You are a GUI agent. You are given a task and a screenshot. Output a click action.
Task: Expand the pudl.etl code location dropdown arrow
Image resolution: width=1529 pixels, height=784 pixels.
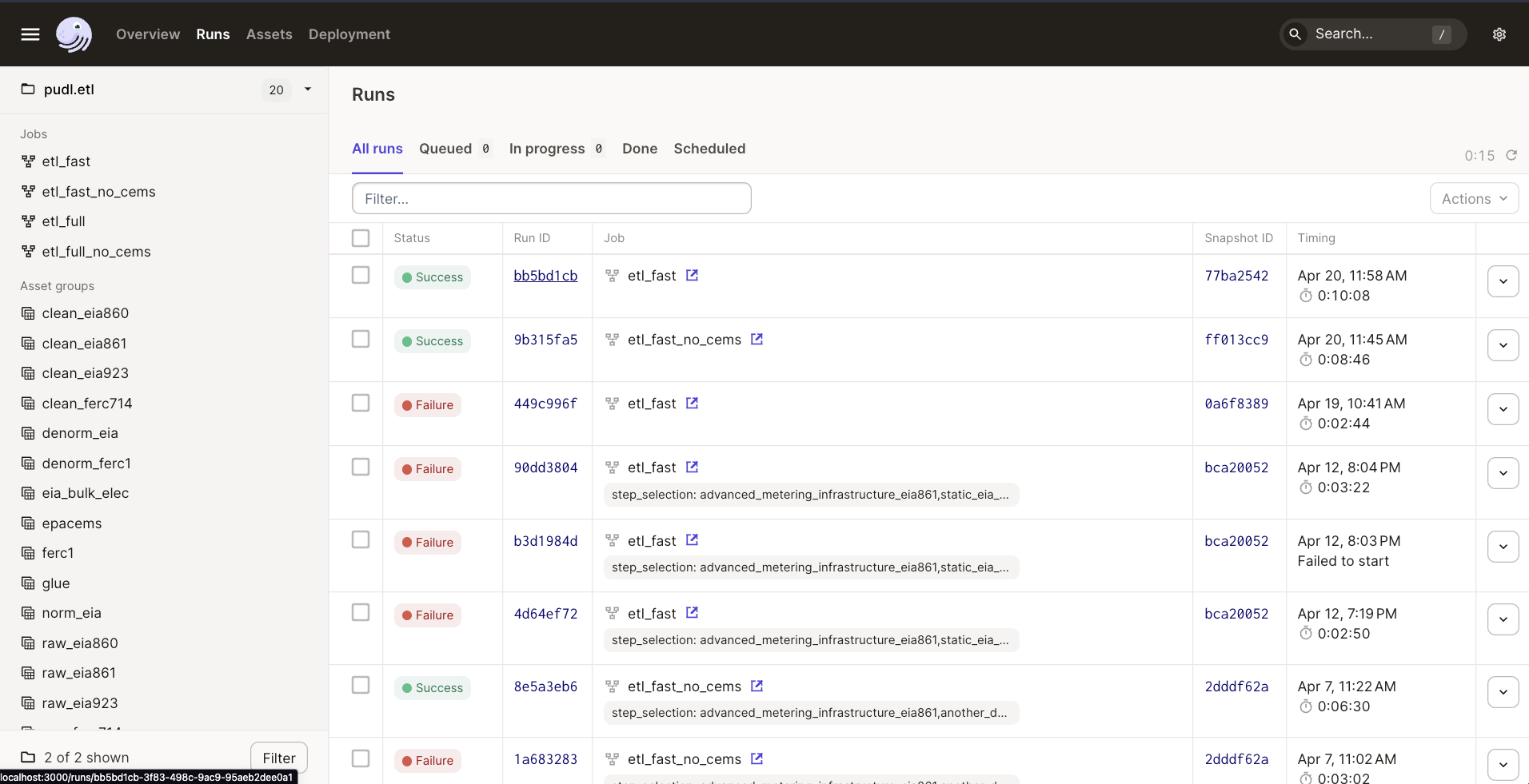tap(308, 90)
